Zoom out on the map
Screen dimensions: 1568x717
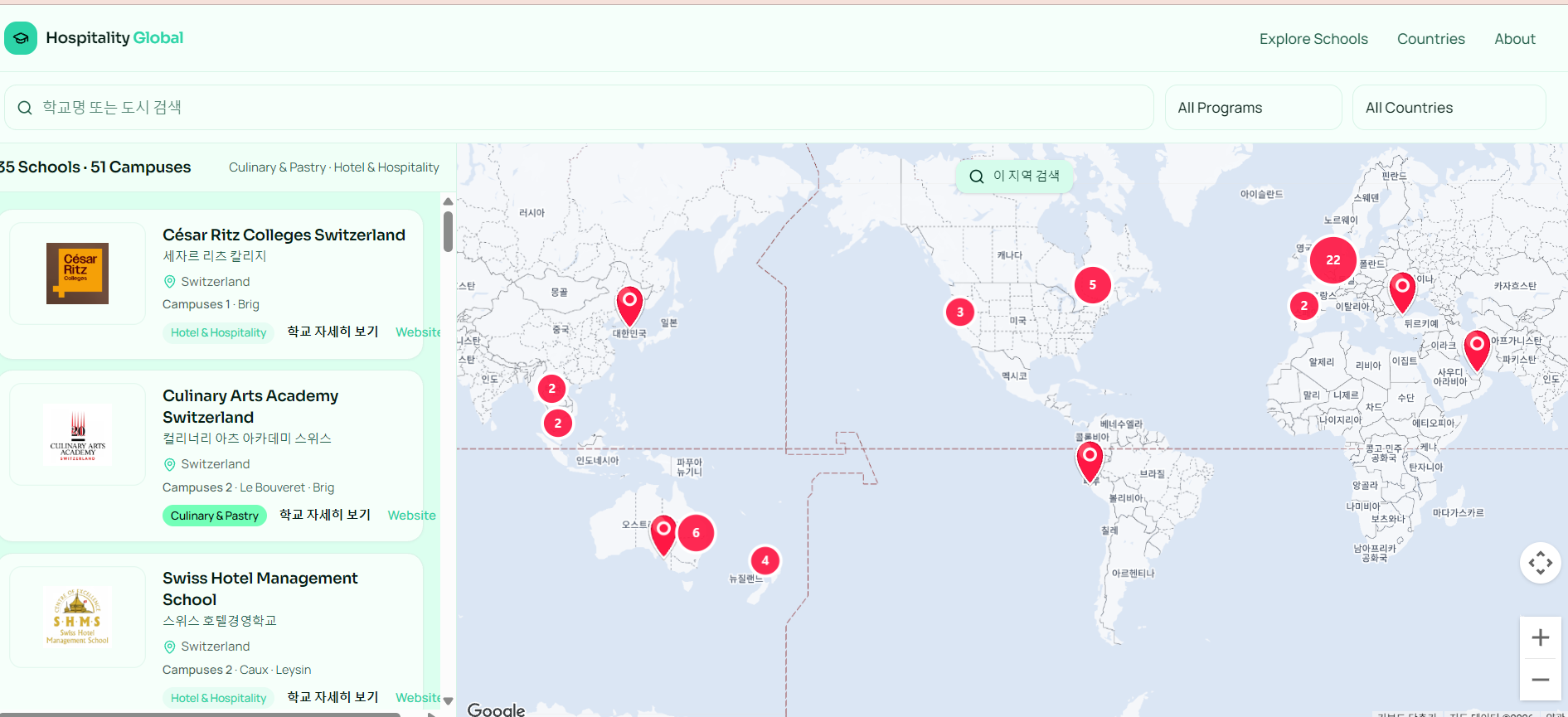pyautogui.click(x=1540, y=680)
